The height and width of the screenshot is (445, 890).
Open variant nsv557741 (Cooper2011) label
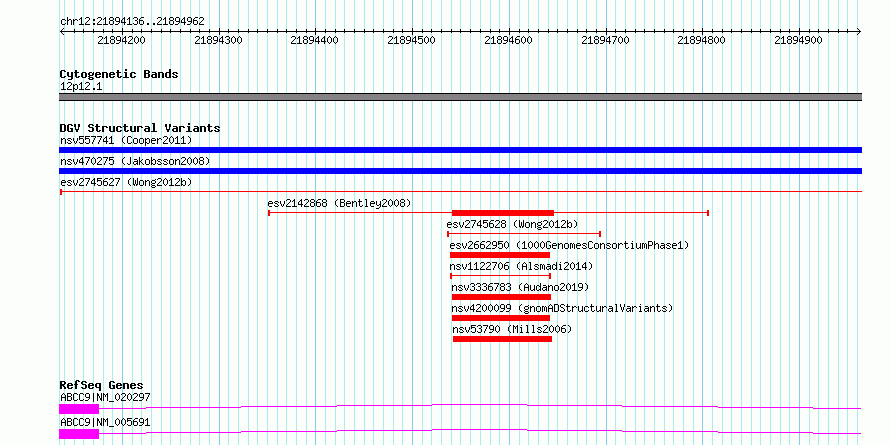pos(126,140)
